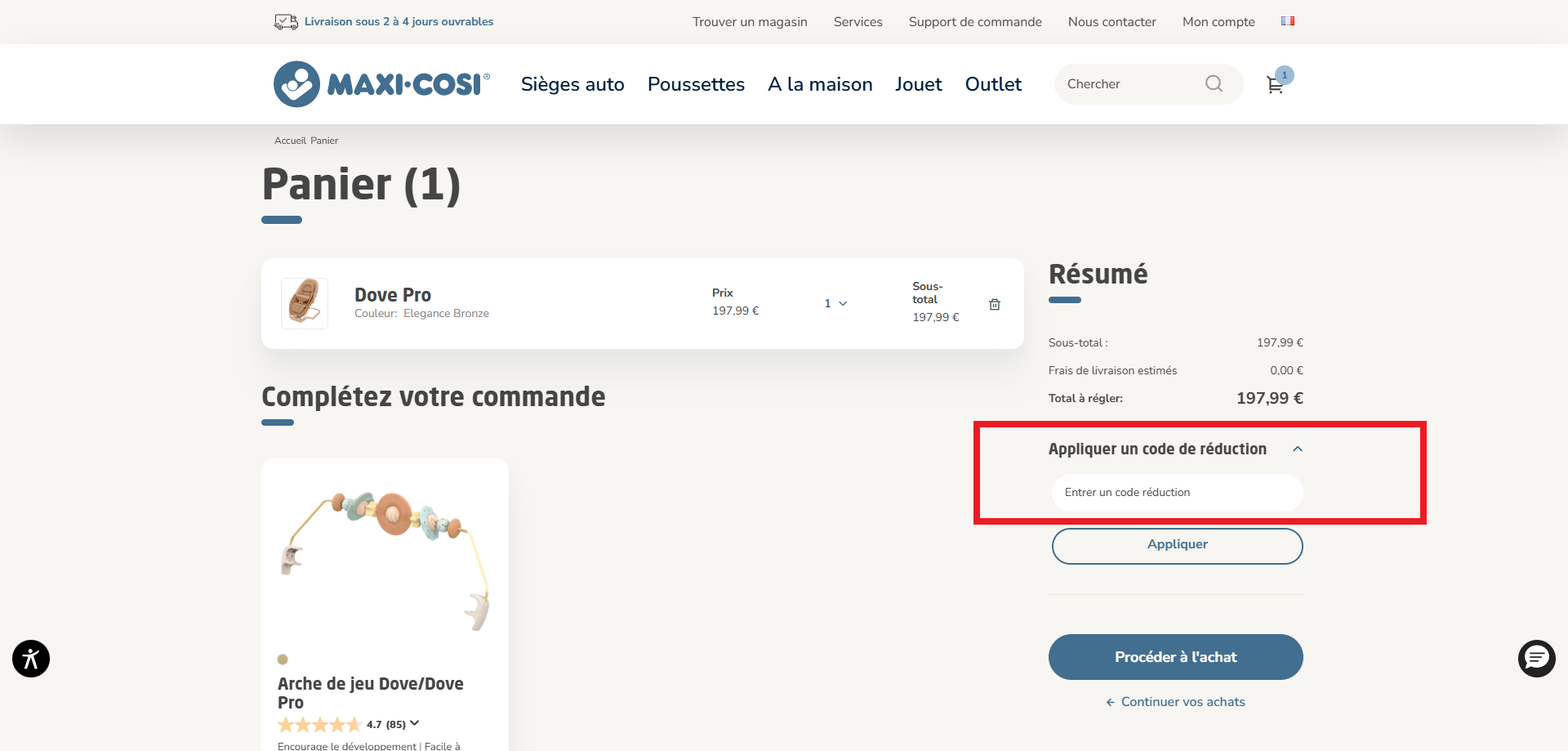Click the Frais de livraison estimés label
Image resolution: width=1568 pixels, height=751 pixels.
(x=1112, y=370)
